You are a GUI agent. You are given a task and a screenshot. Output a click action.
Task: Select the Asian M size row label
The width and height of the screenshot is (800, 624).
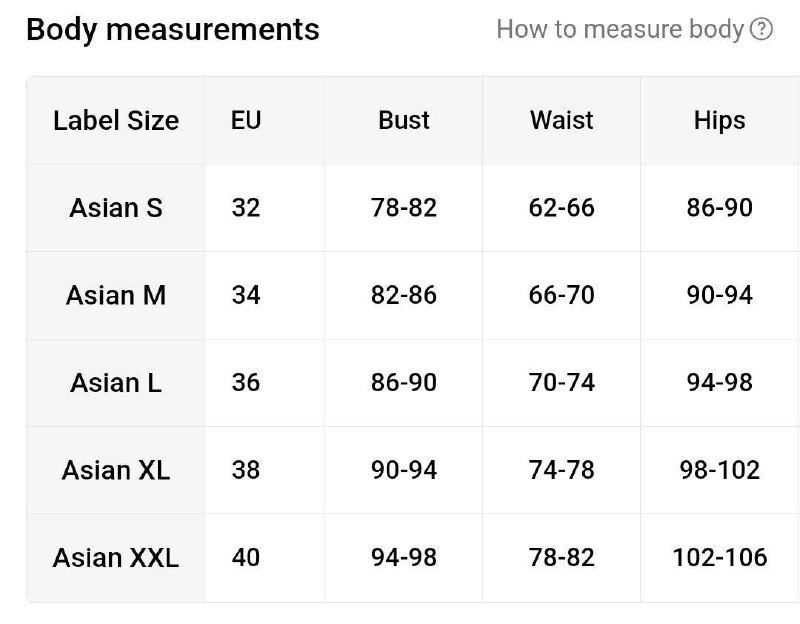point(116,295)
